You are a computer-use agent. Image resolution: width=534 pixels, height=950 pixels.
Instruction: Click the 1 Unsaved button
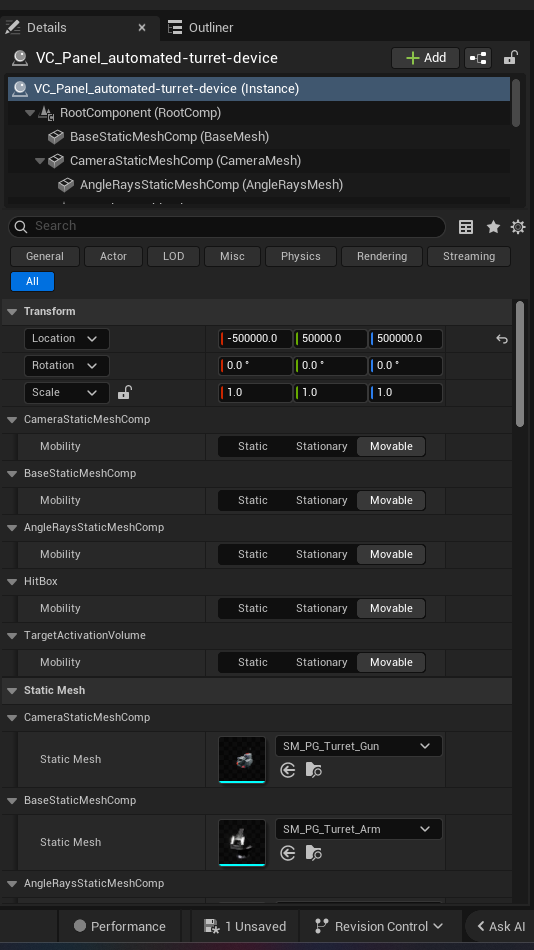click(245, 926)
